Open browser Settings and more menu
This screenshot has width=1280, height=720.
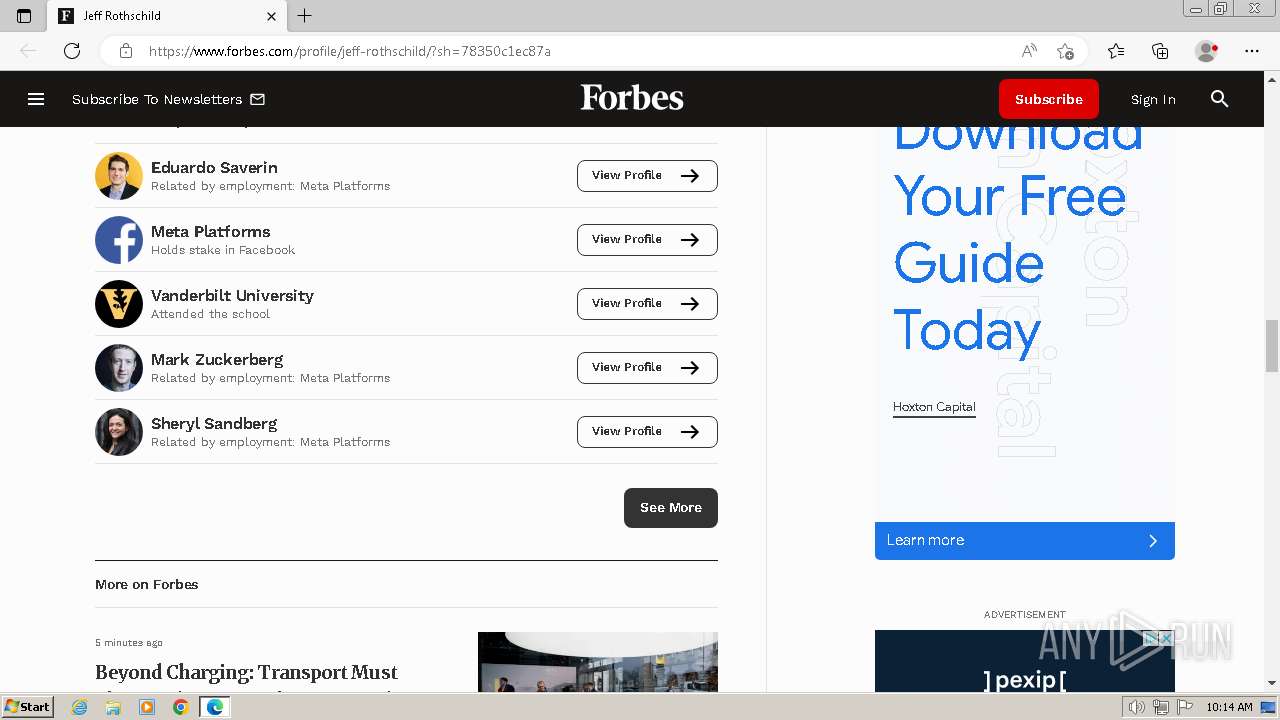(1252, 51)
